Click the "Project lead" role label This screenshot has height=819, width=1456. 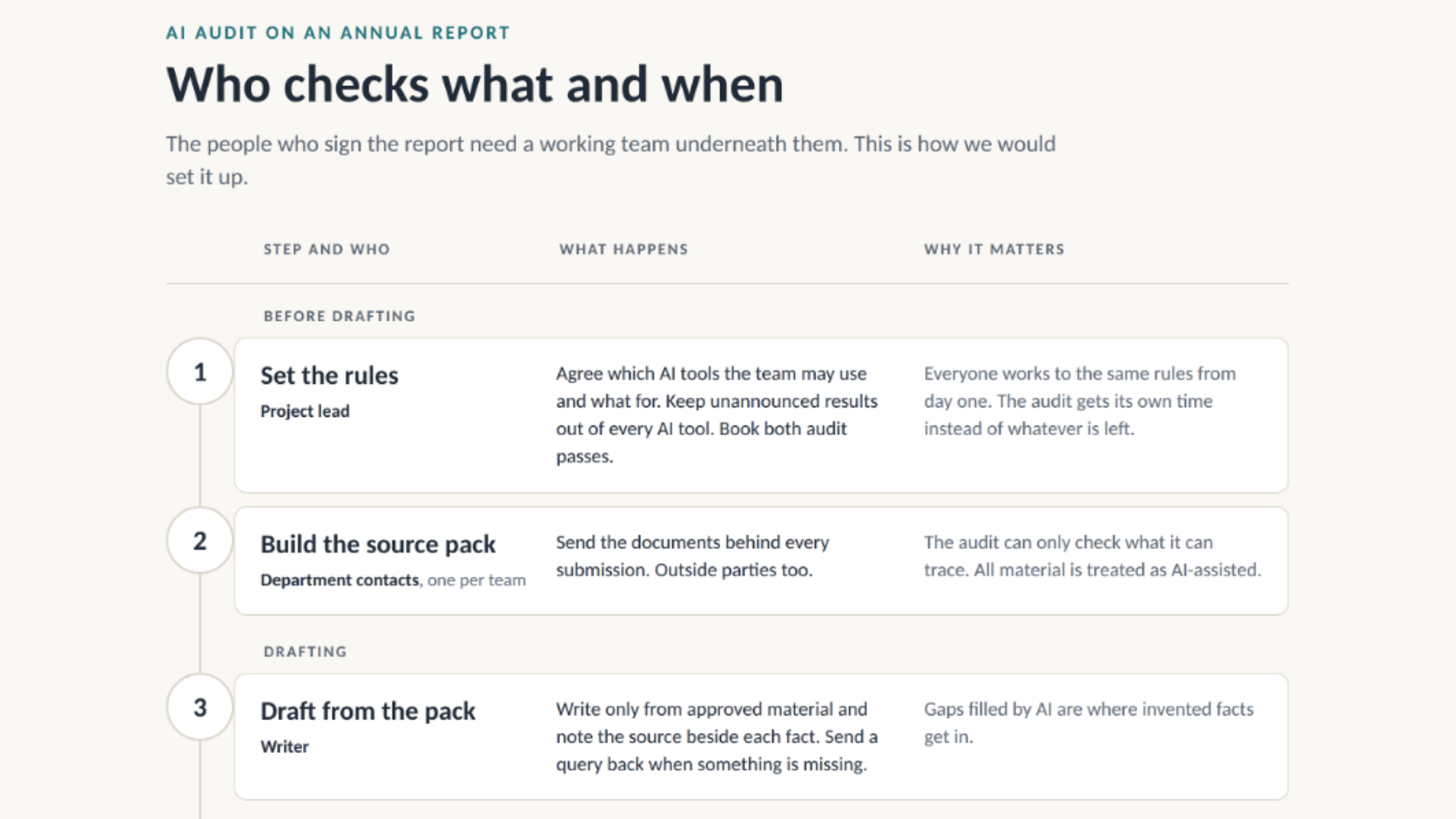coord(305,411)
